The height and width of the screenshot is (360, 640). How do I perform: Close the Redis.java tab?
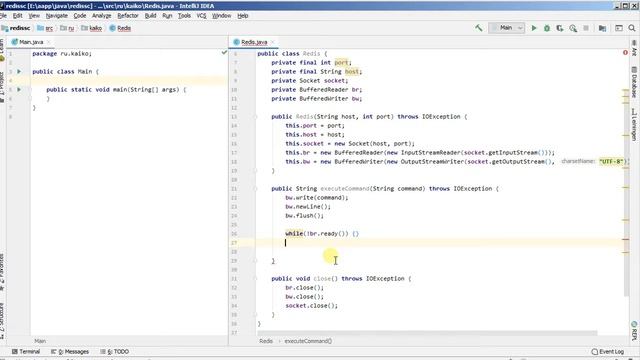point(273,42)
